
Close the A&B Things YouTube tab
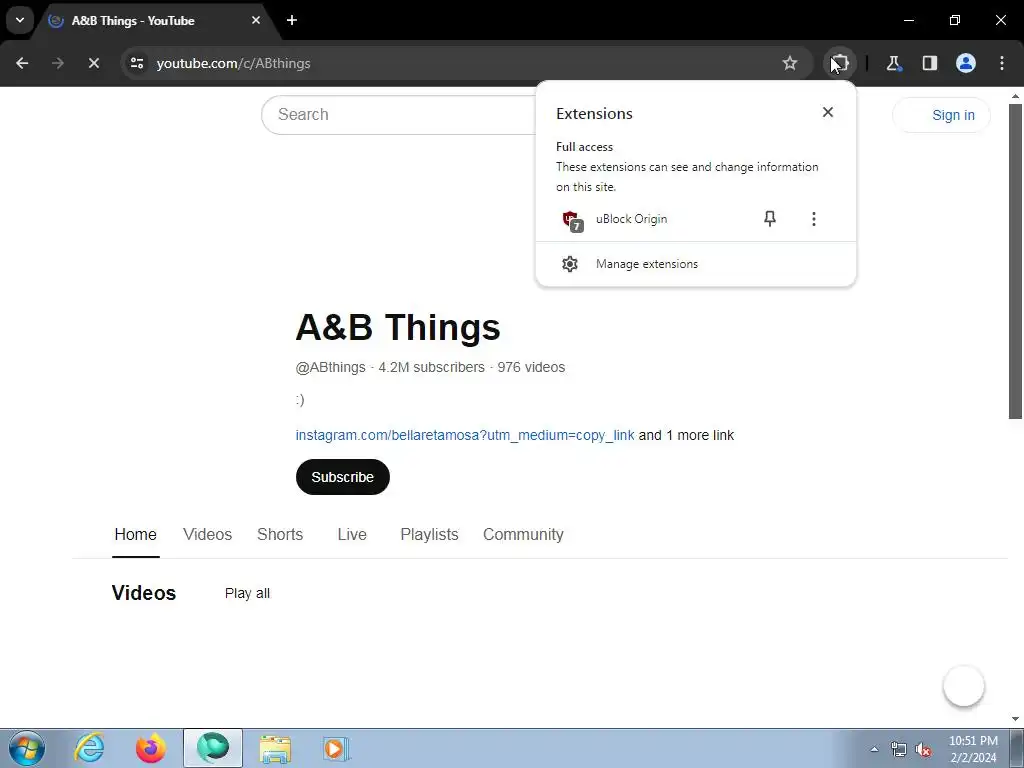[x=256, y=20]
